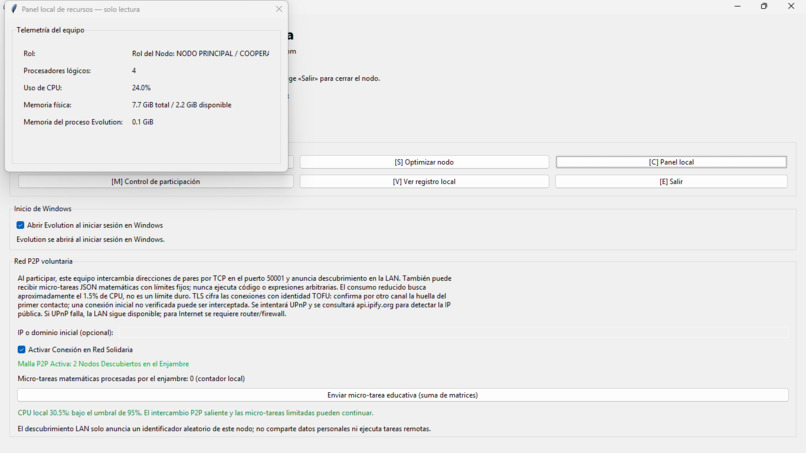The width and height of the screenshot is (806, 453).
Task: Click [M] Control de participación button
Action: [x=156, y=182]
